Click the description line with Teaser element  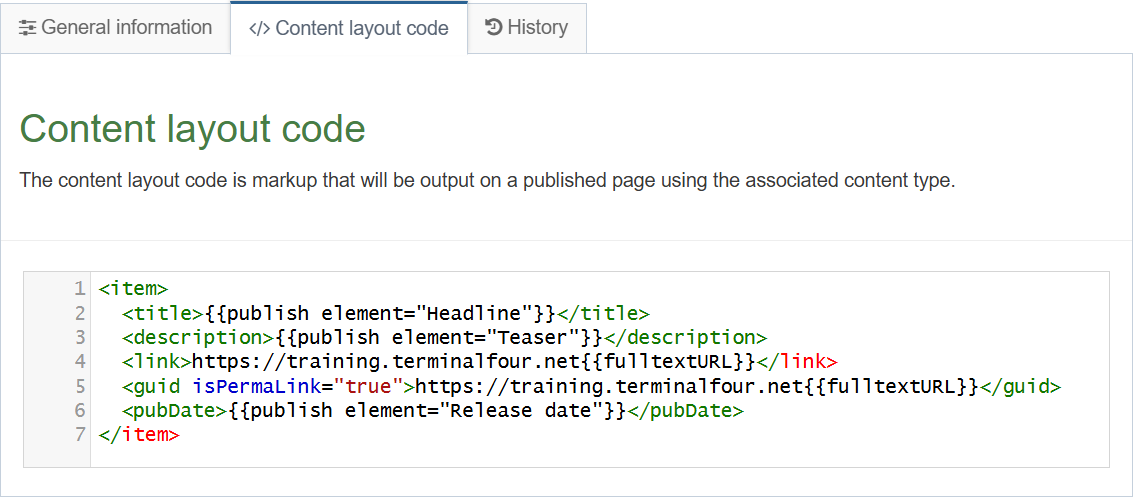click(444, 337)
